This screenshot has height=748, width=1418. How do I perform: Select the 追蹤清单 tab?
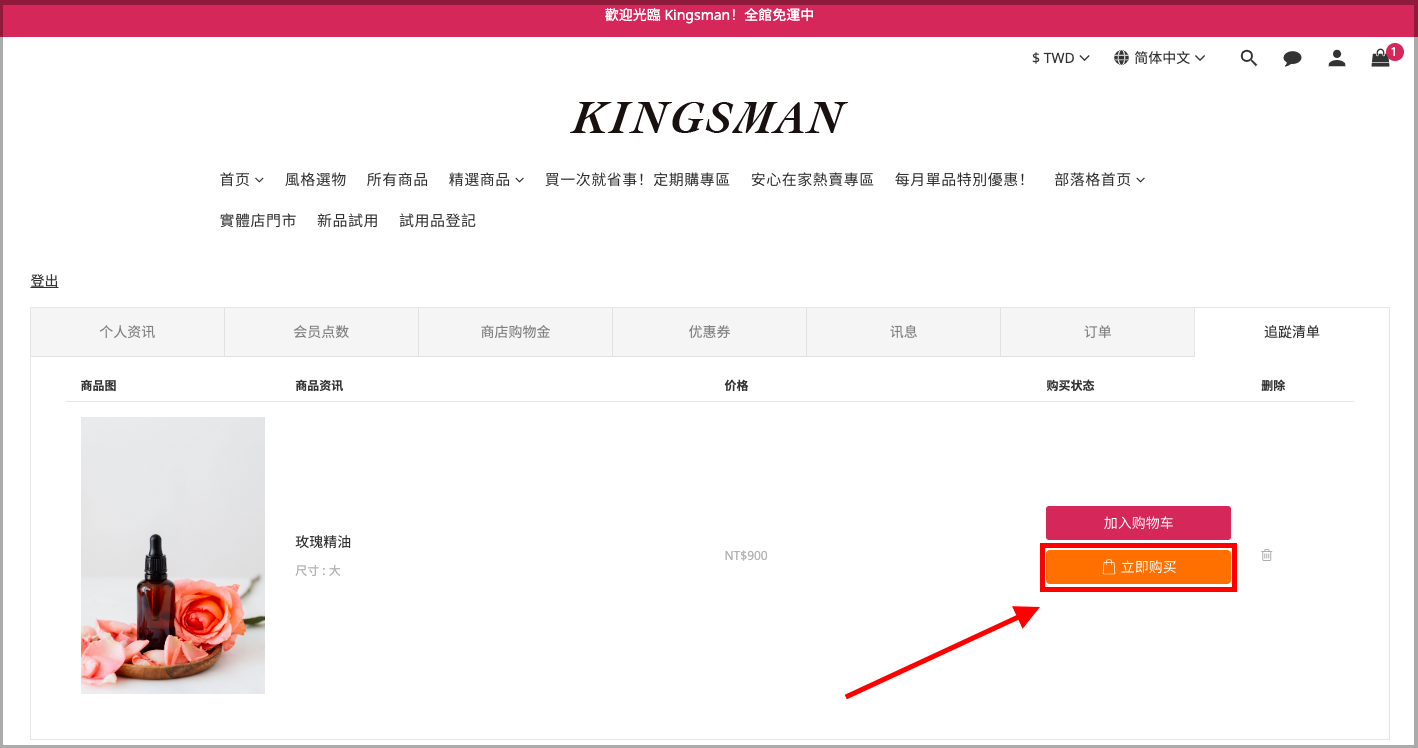click(x=1292, y=332)
